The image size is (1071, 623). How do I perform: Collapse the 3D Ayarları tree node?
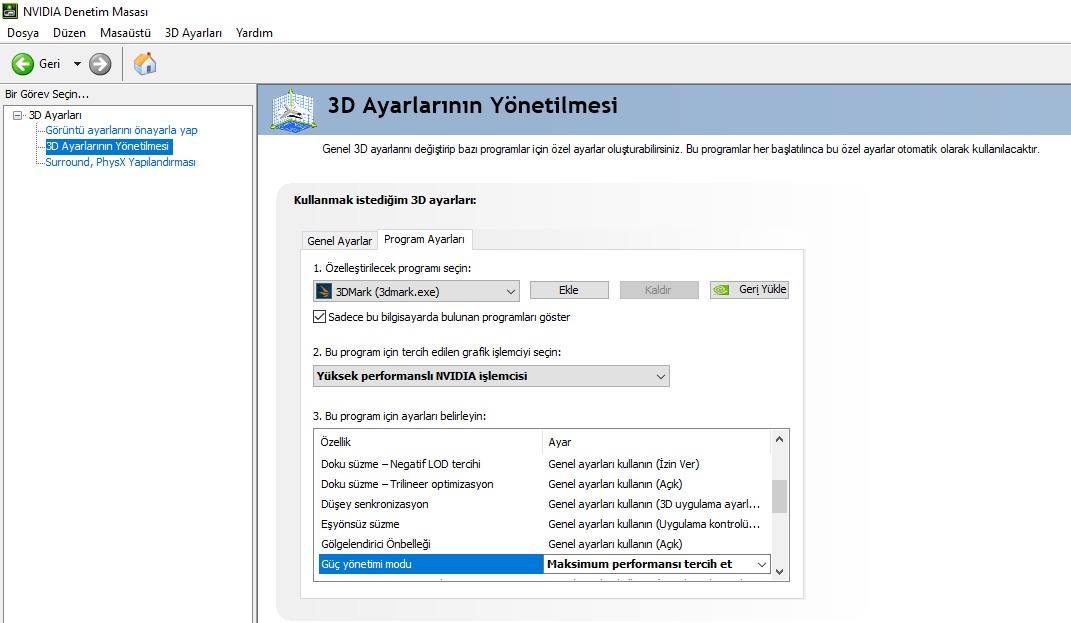pos(18,115)
